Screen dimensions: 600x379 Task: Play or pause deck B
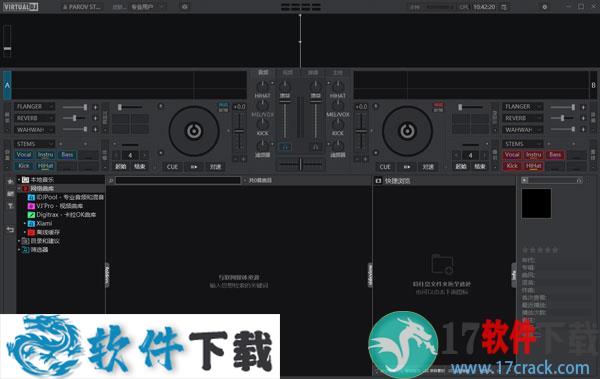tap(406, 167)
